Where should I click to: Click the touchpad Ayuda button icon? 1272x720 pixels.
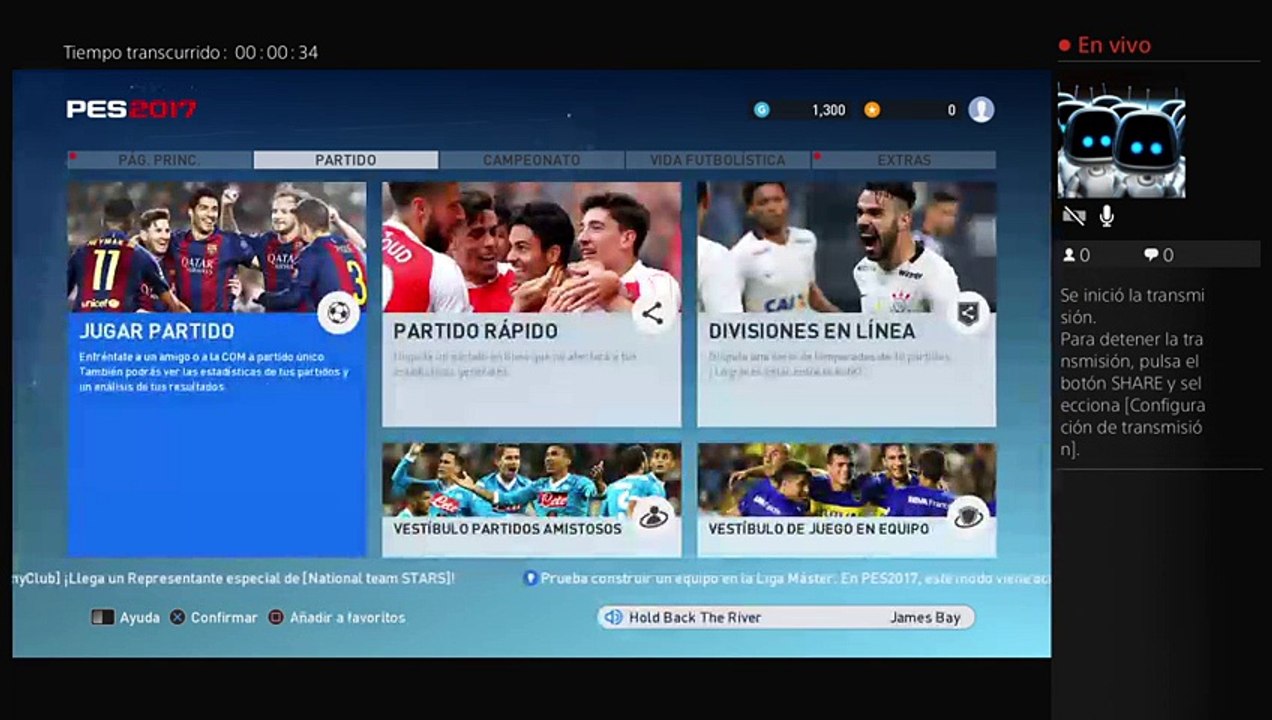pyautogui.click(x=103, y=617)
